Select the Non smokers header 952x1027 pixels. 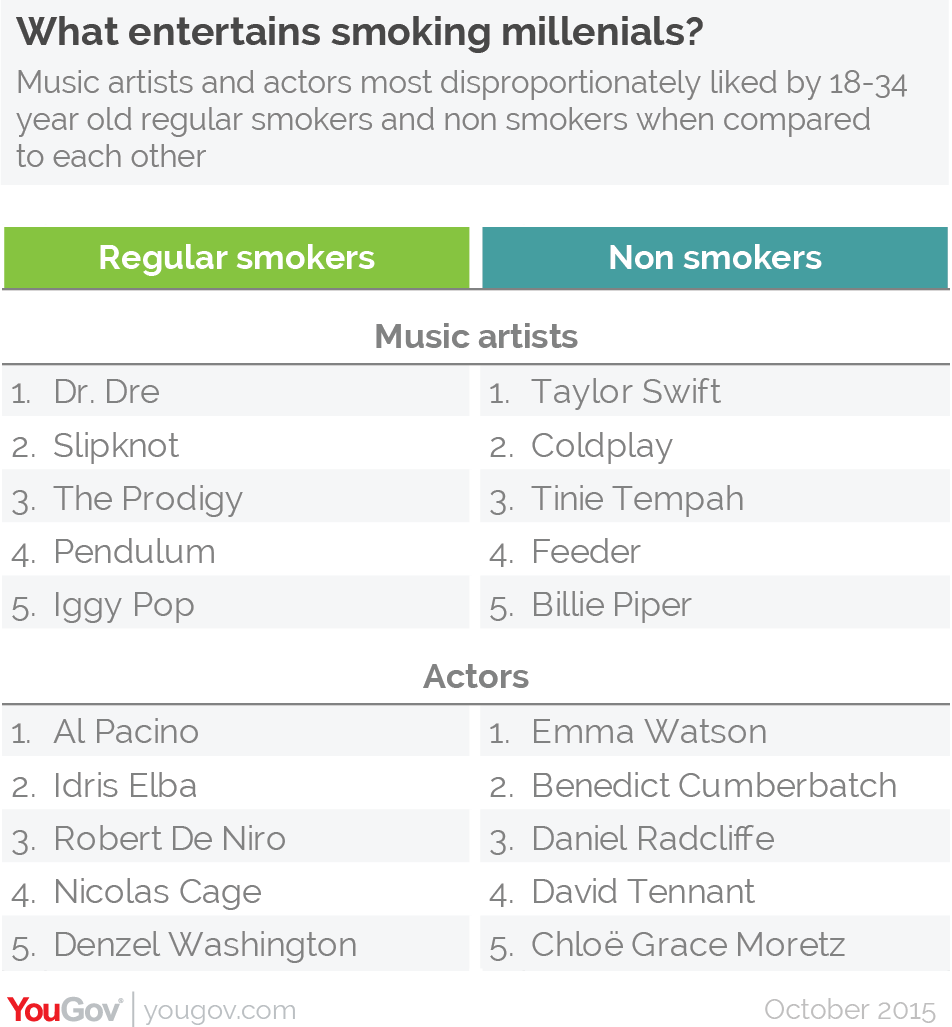click(x=715, y=257)
